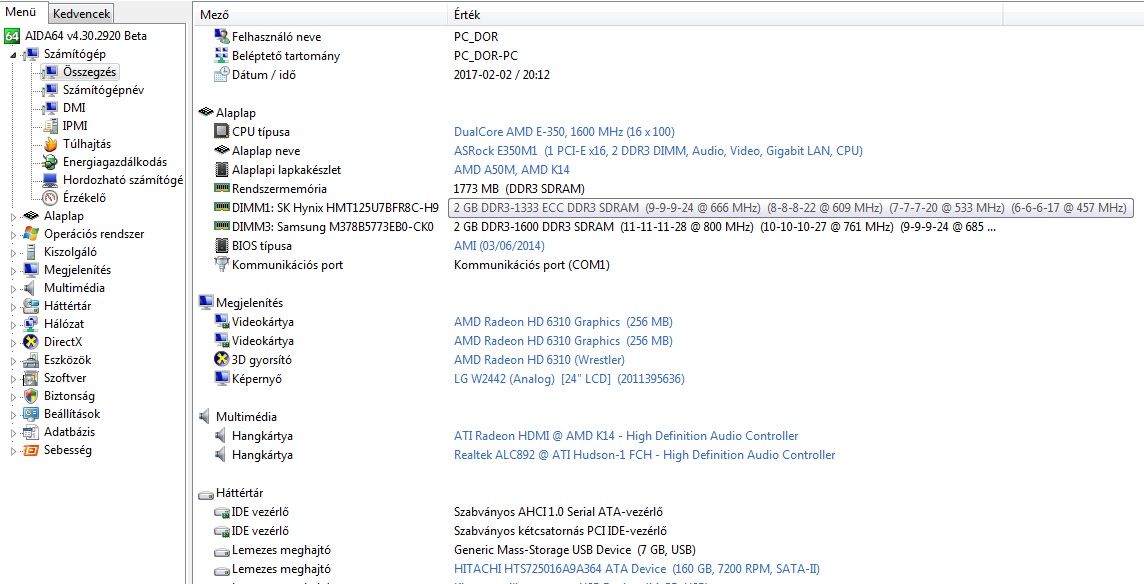
Task: Expand the Alaplap tree node
Action: click(x=13, y=217)
